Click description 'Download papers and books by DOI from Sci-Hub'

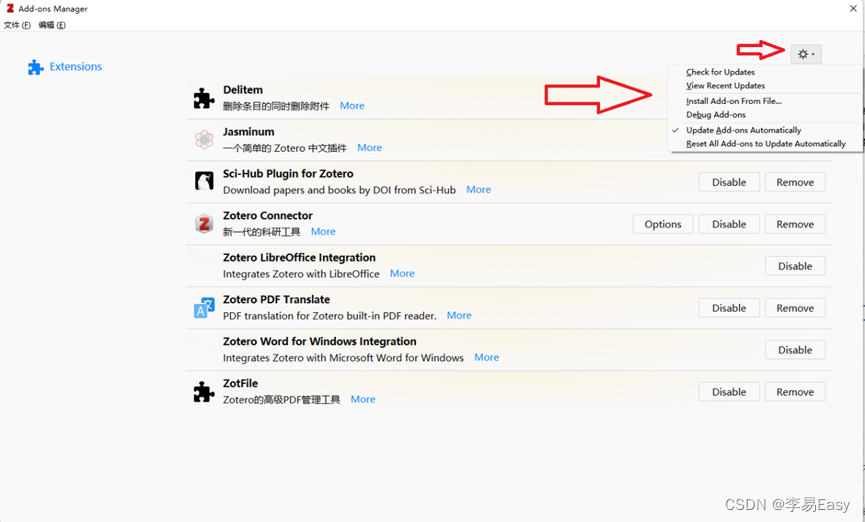tap(339, 190)
